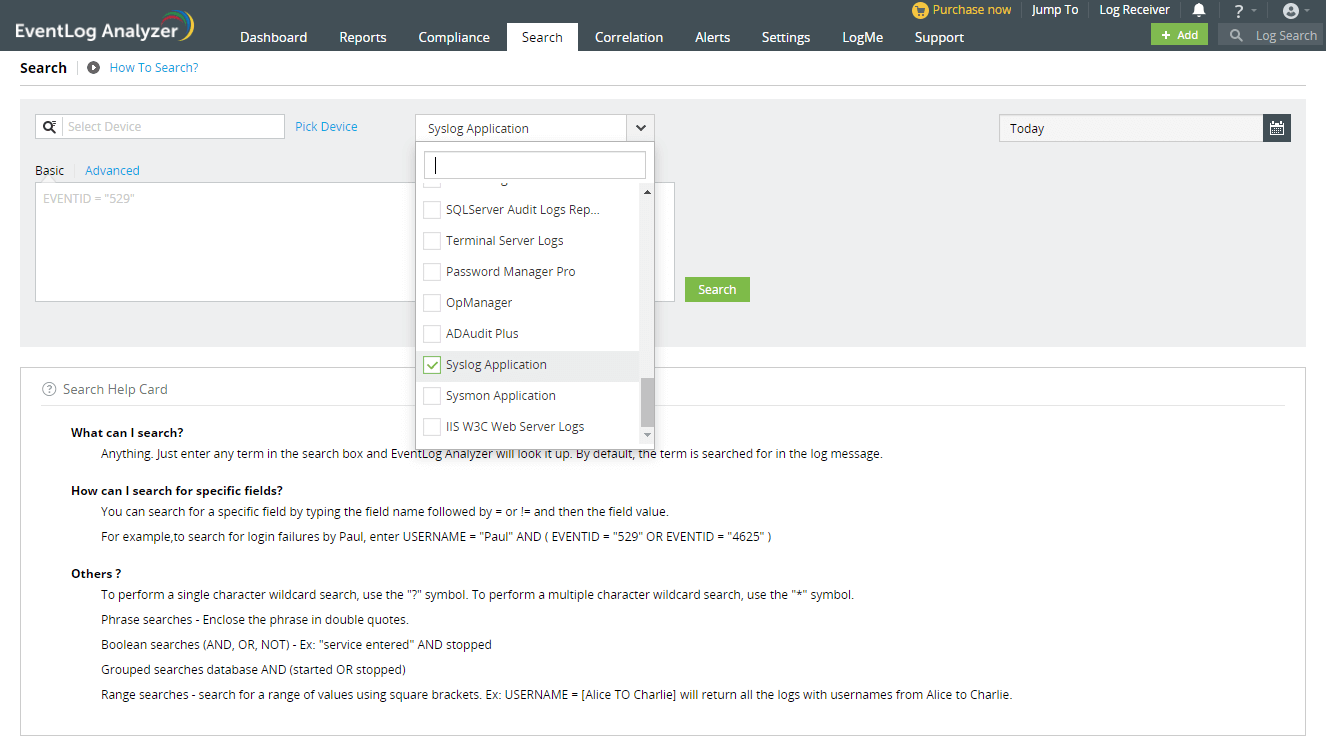
Task: Open the help question mark menu
Action: pos(1240,10)
